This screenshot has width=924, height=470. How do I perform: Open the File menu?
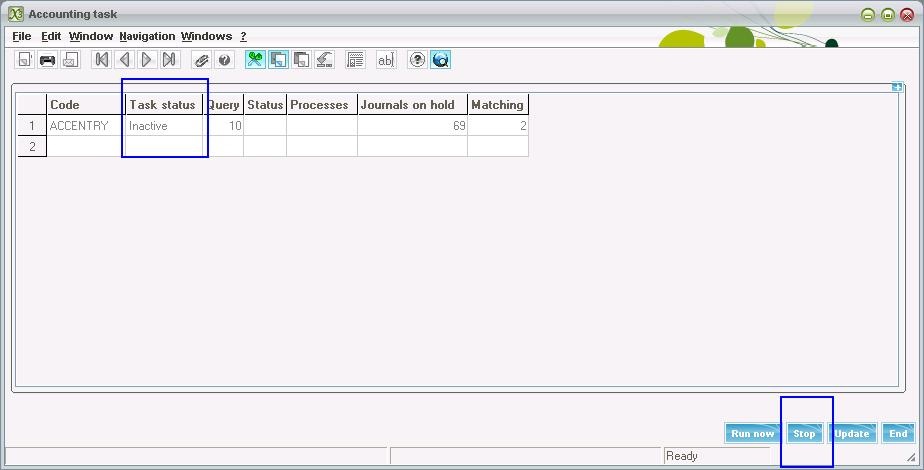pos(22,36)
